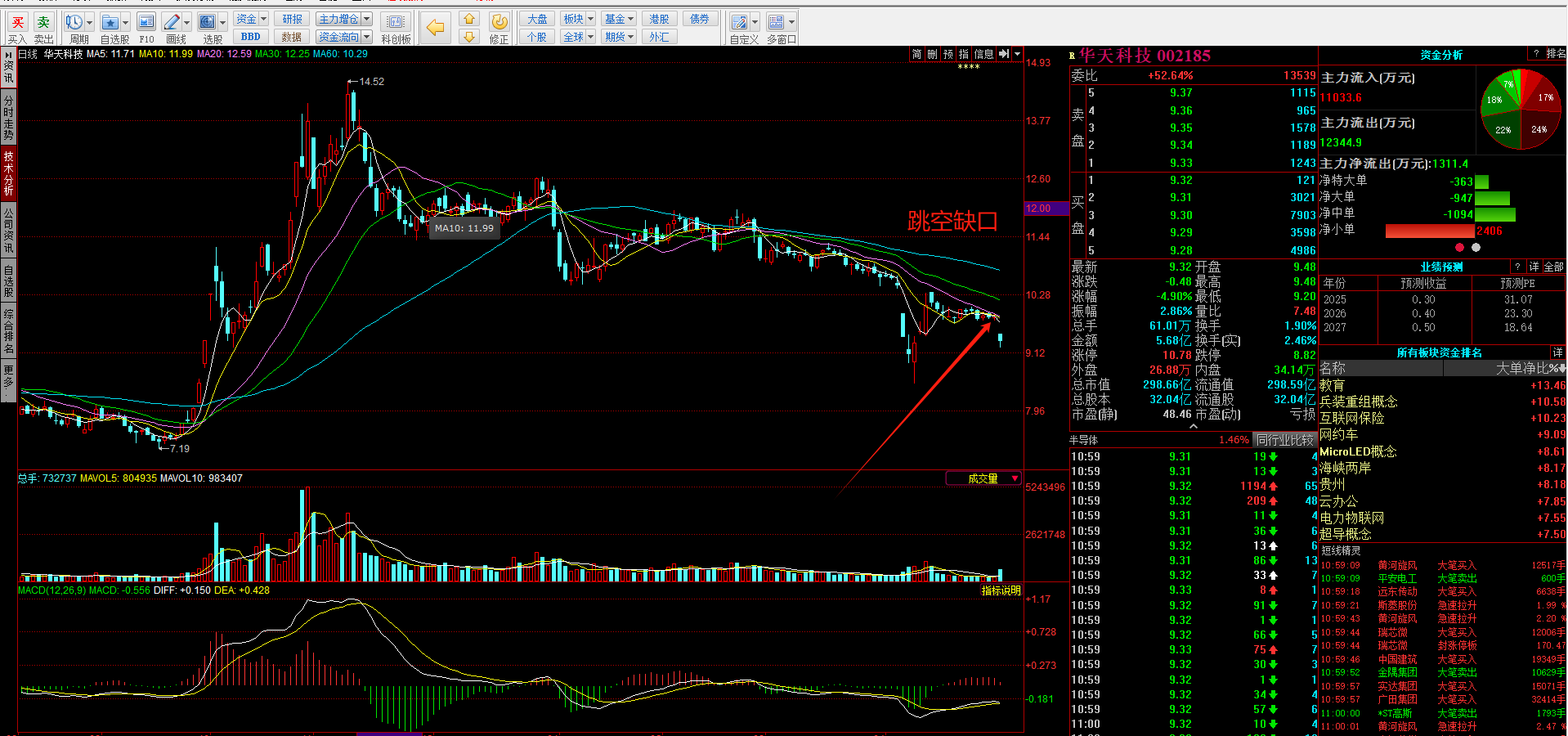This screenshot has width=1568, height=736.
Task: Click the 信息 info button above chart
Action: 983,54
